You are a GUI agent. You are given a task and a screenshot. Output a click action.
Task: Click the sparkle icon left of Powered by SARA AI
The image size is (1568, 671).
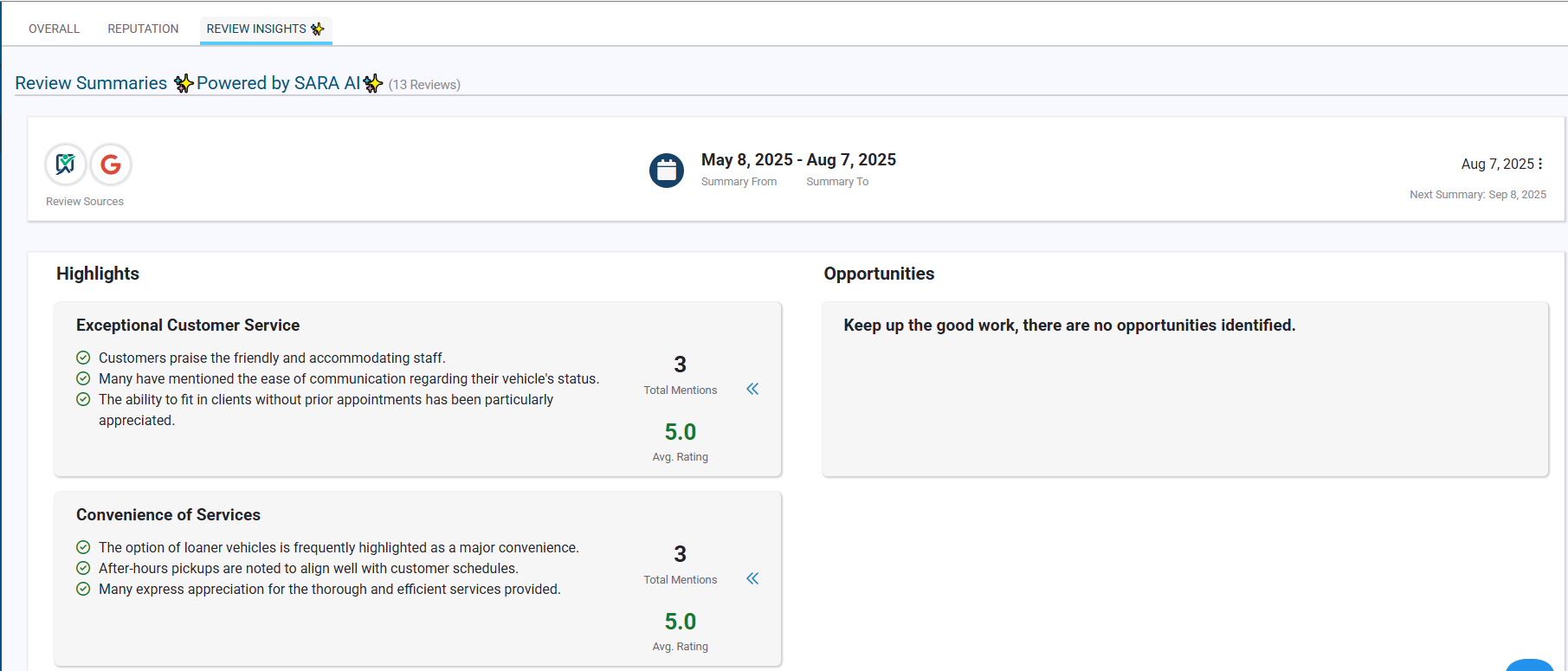point(183,83)
